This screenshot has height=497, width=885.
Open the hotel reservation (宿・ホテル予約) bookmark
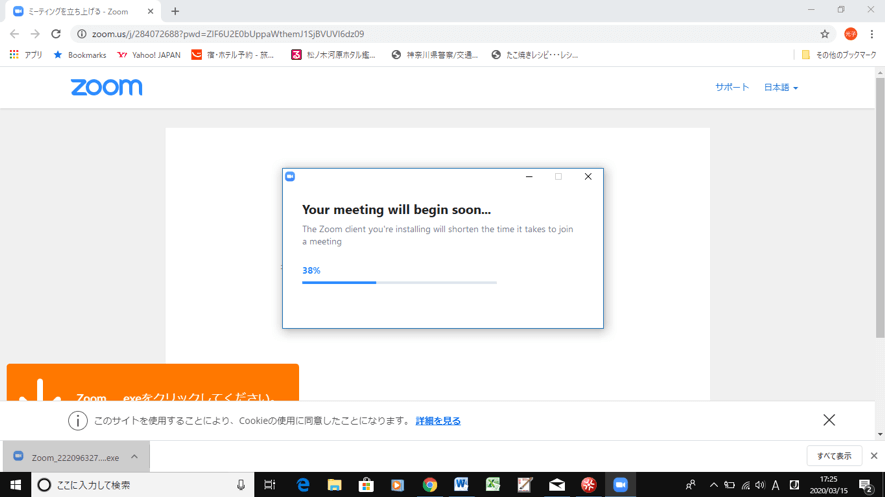233,55
